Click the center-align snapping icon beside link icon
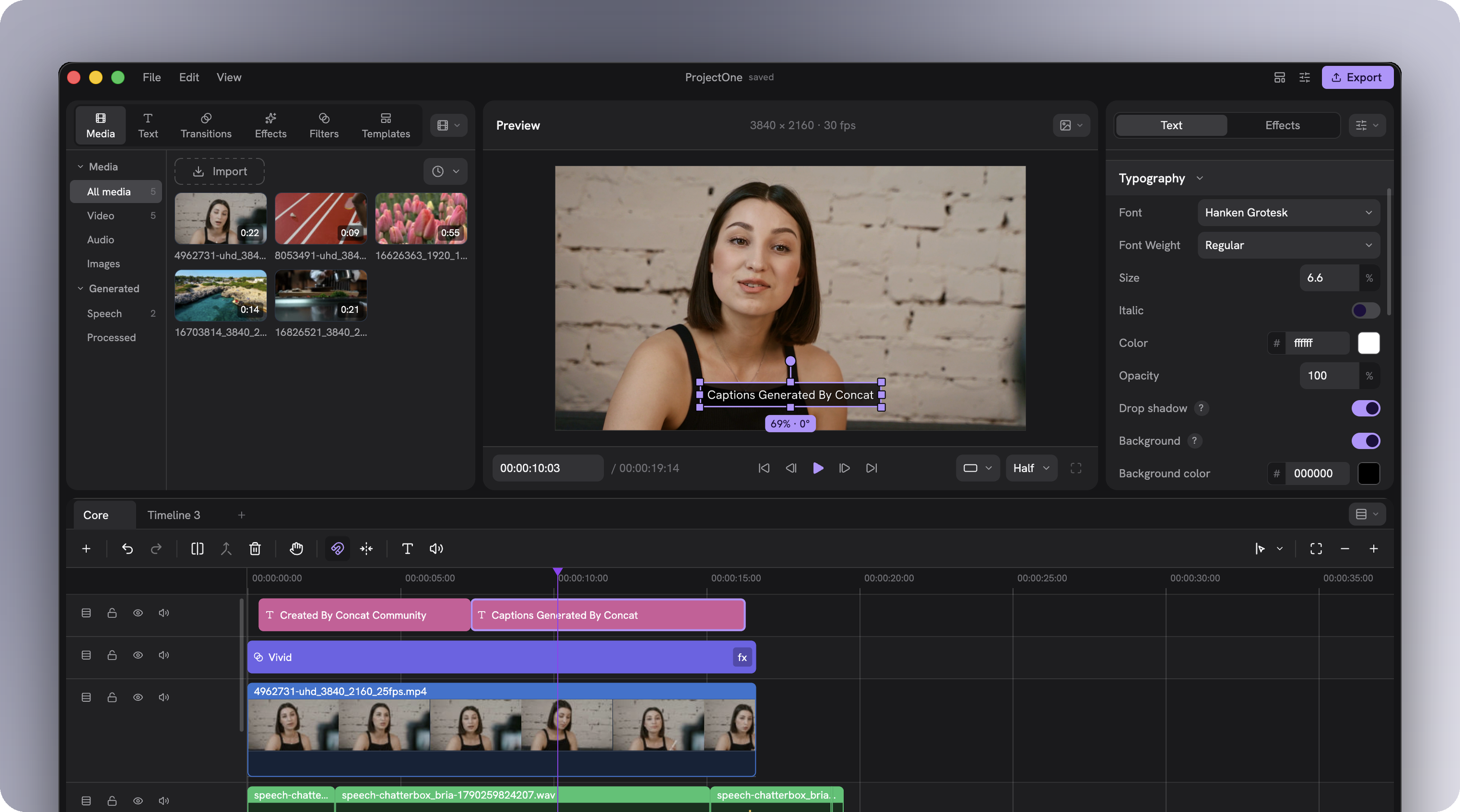The image size is (1460, 812). point(366,548)
